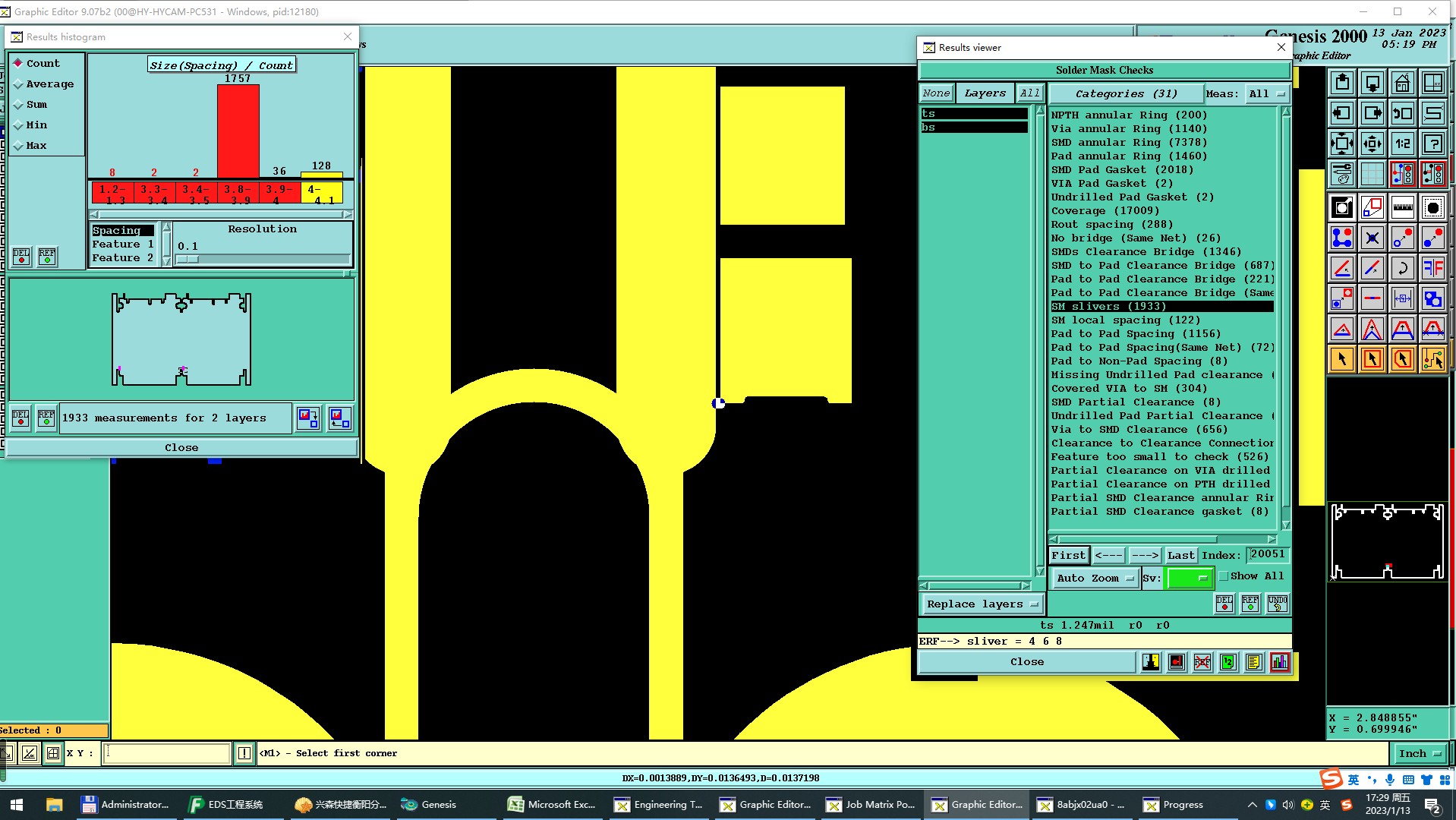Click the Last result button

pyautogui.click(x=1180, y=555)
